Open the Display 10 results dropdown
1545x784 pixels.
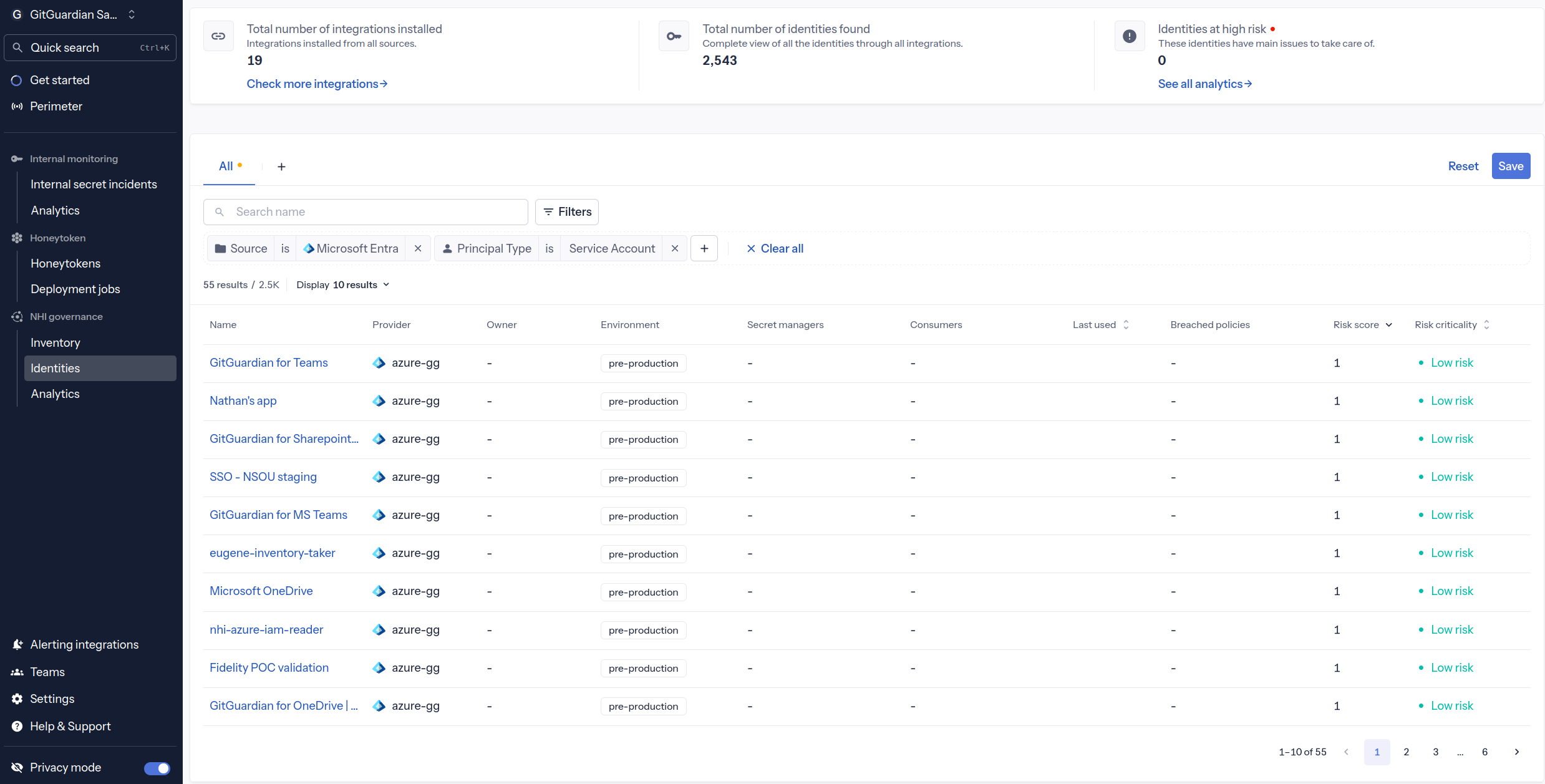pyautogui.click(x=343, y=284)
